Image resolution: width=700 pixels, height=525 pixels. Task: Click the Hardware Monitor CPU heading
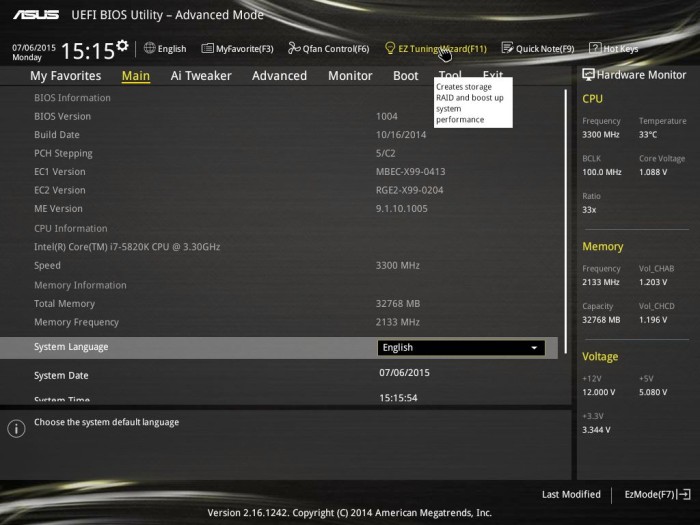(592, 99)
